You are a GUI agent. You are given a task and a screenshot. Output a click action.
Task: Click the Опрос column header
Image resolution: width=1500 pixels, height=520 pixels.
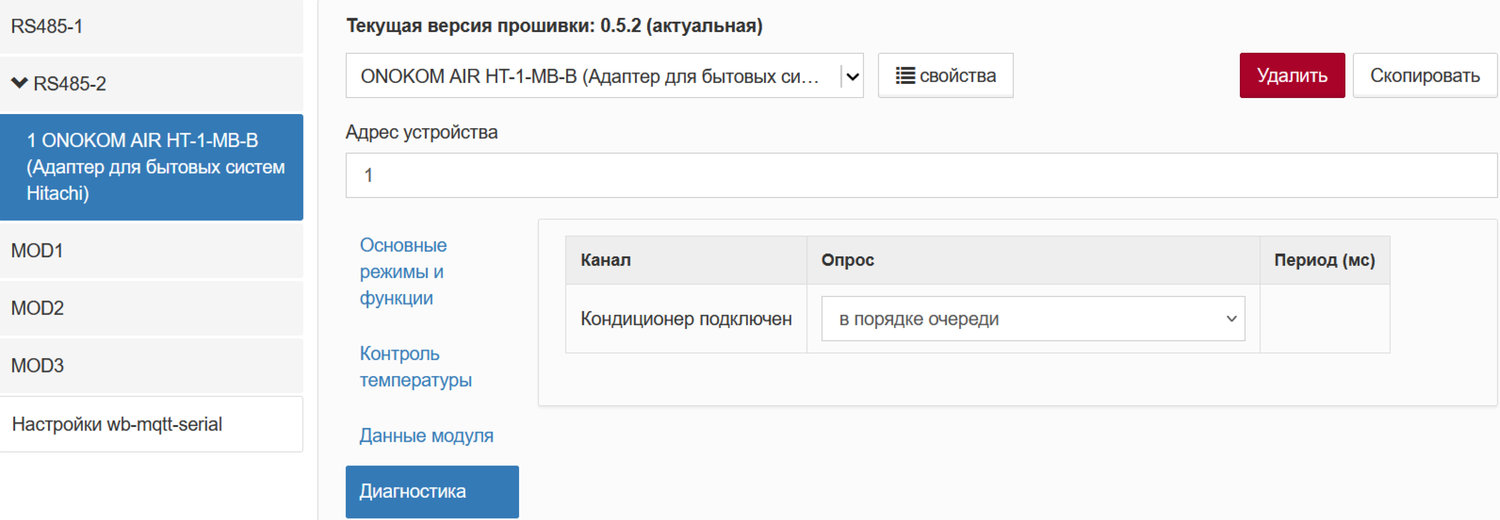[x=1033, y=260]
